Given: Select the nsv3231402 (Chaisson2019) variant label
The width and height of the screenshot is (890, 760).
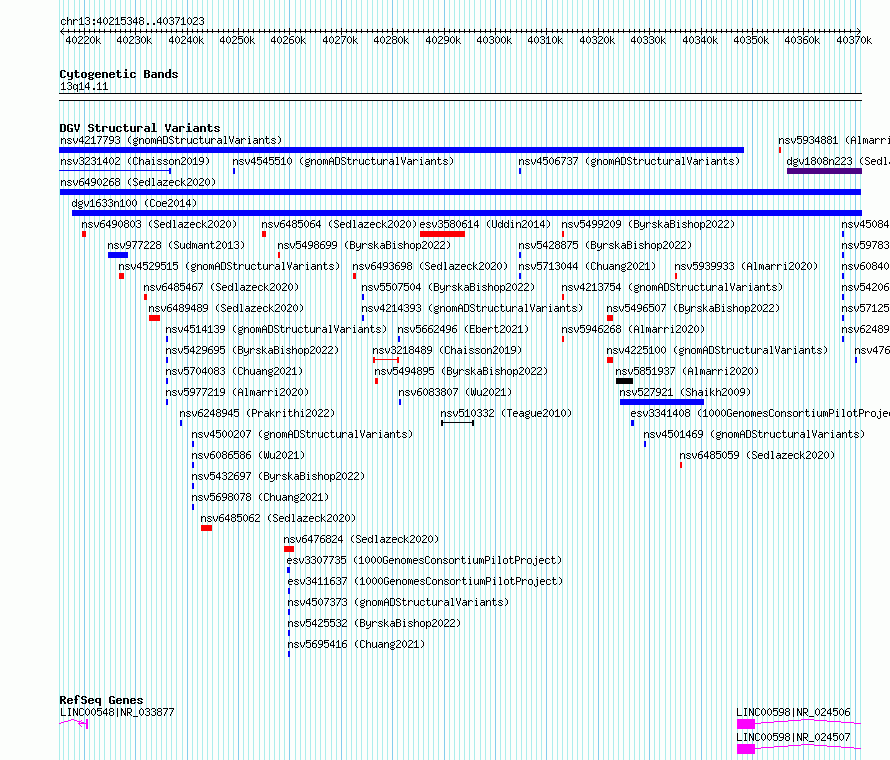Looking at the screenshot, I should tap(135, 161).
